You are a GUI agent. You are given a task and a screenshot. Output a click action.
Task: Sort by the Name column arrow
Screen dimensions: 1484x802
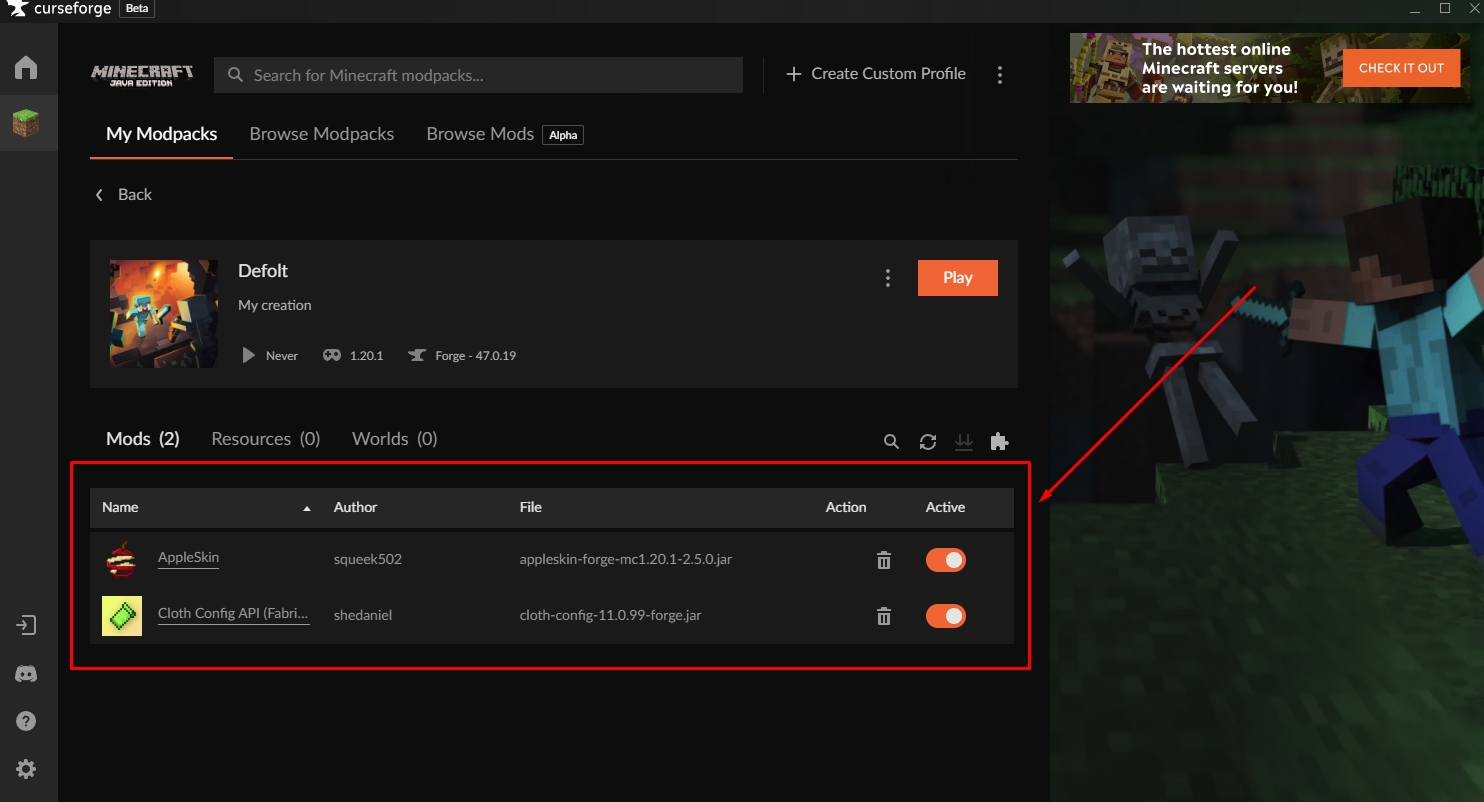tap(307, 509)
